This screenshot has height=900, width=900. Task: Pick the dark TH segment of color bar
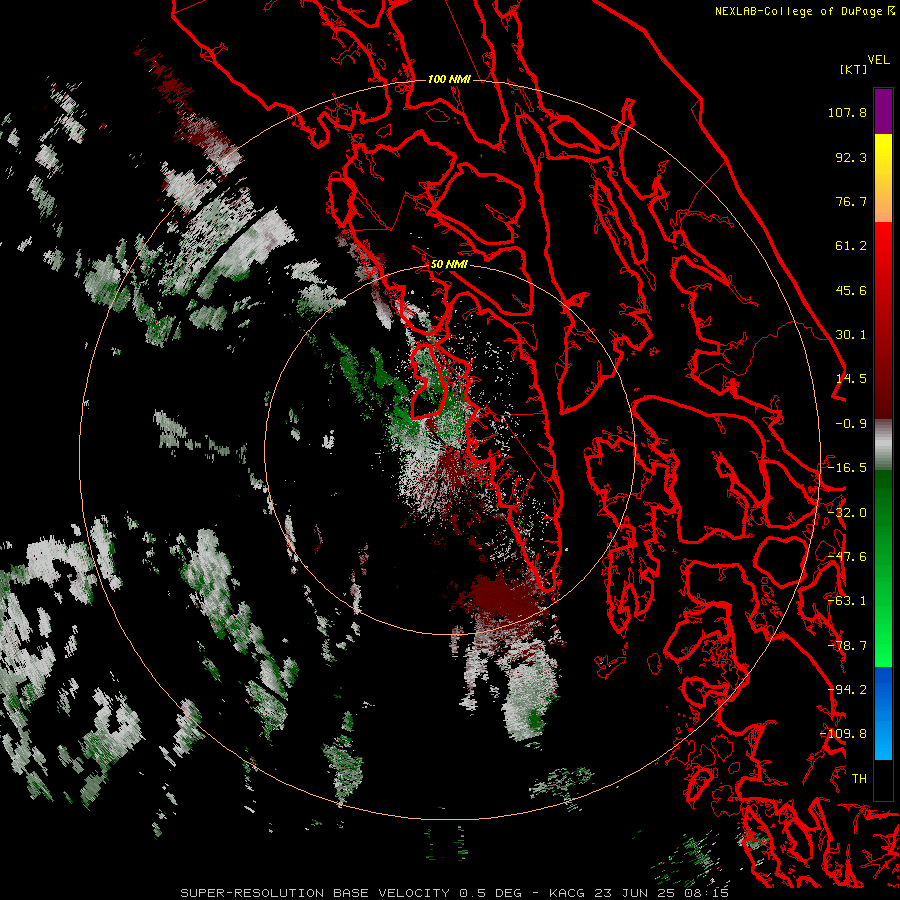(x=883, y=779)
